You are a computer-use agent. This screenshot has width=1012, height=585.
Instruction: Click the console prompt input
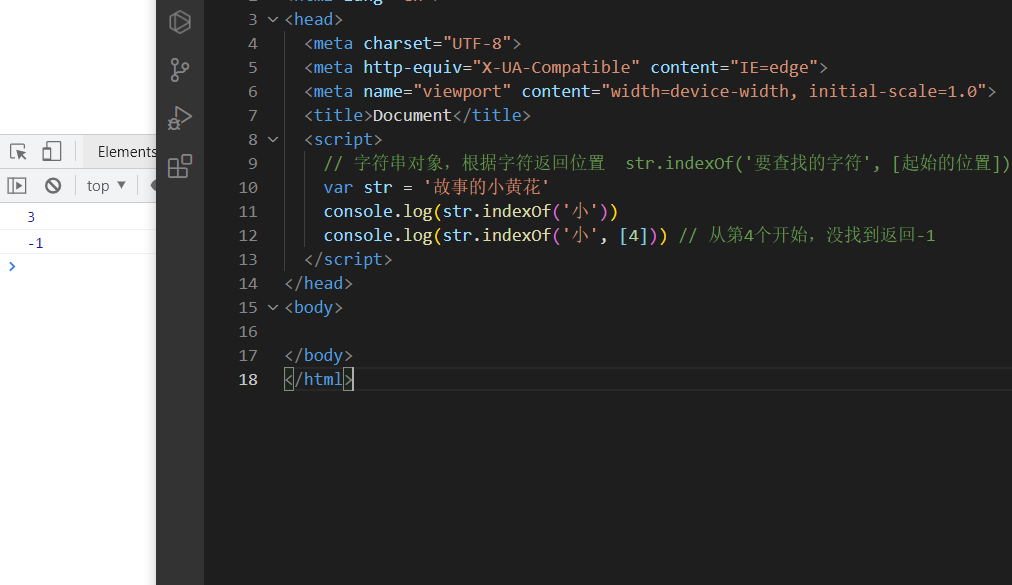(x=84, y=266)
